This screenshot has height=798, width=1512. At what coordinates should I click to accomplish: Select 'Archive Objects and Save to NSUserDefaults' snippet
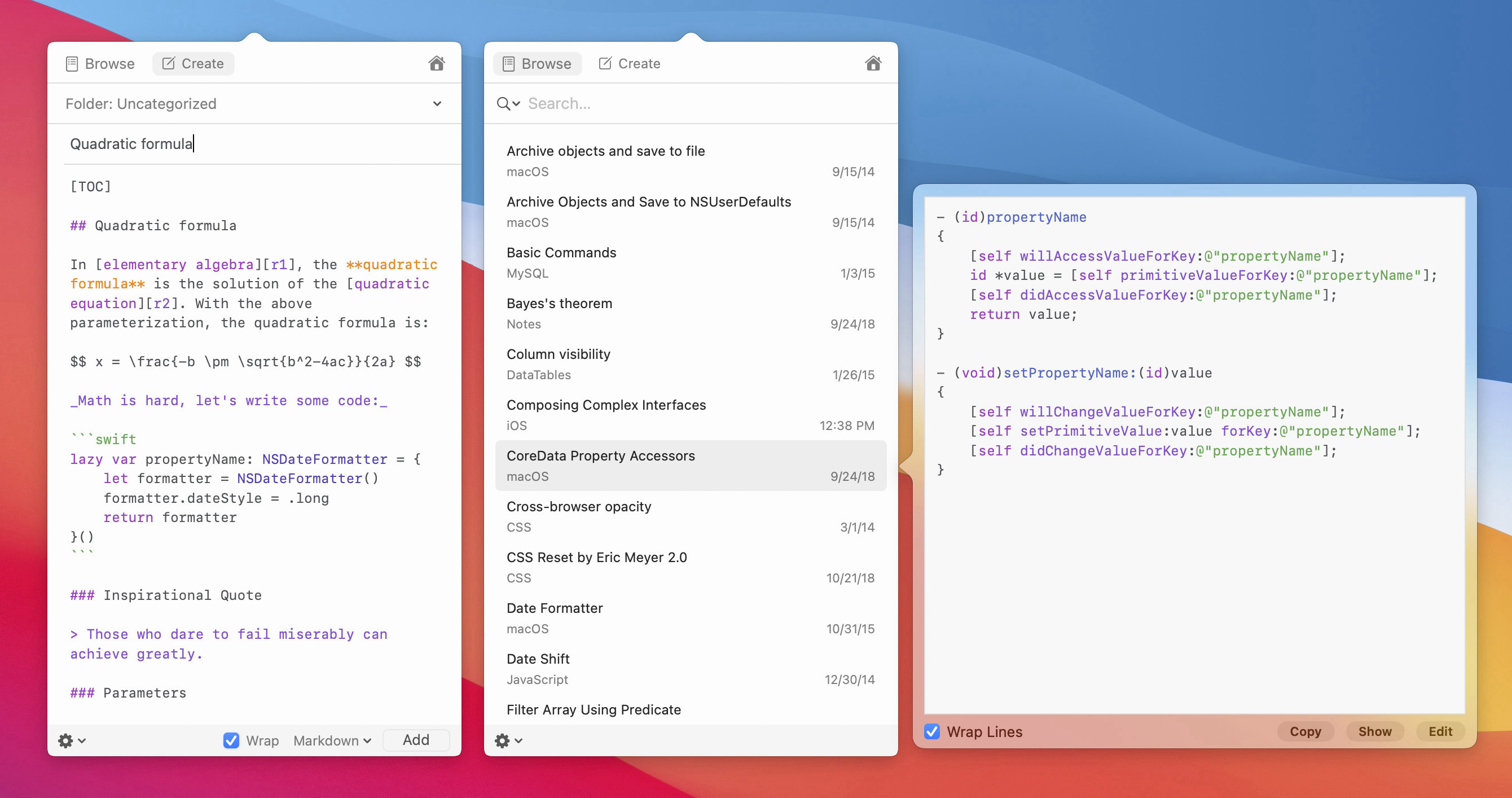click(690, 212)
